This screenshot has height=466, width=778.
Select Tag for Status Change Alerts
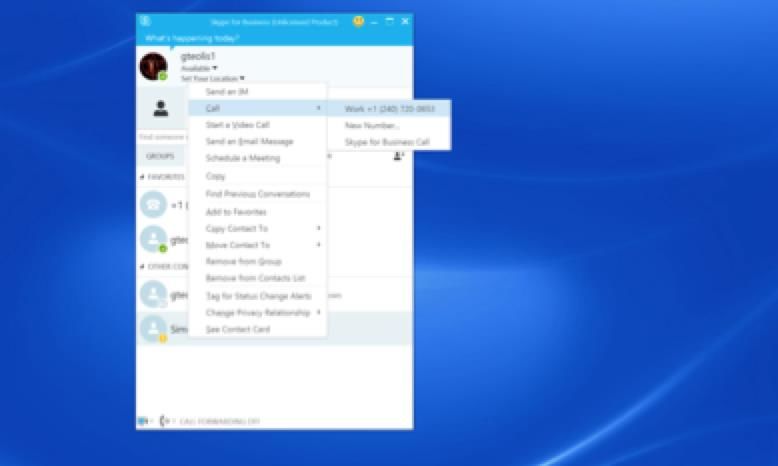pos(258,296)
